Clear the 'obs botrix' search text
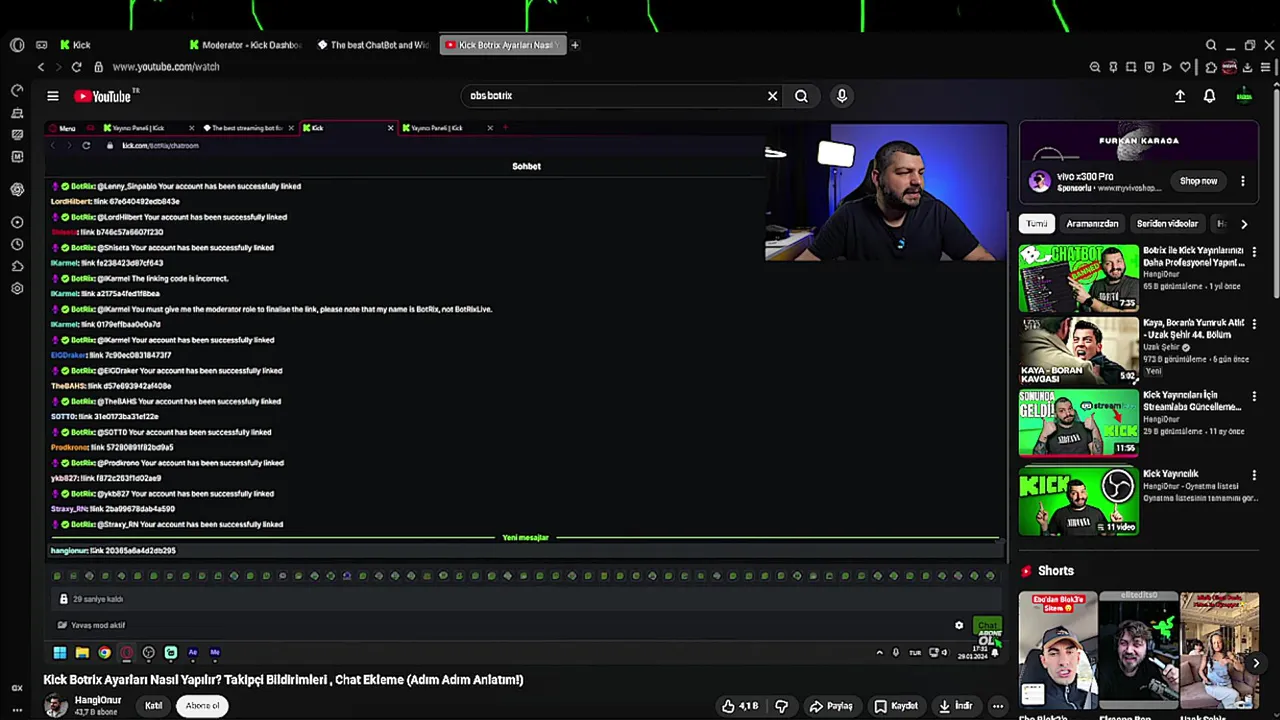This screenshot has height=720, width=1280. coord(772,96)
